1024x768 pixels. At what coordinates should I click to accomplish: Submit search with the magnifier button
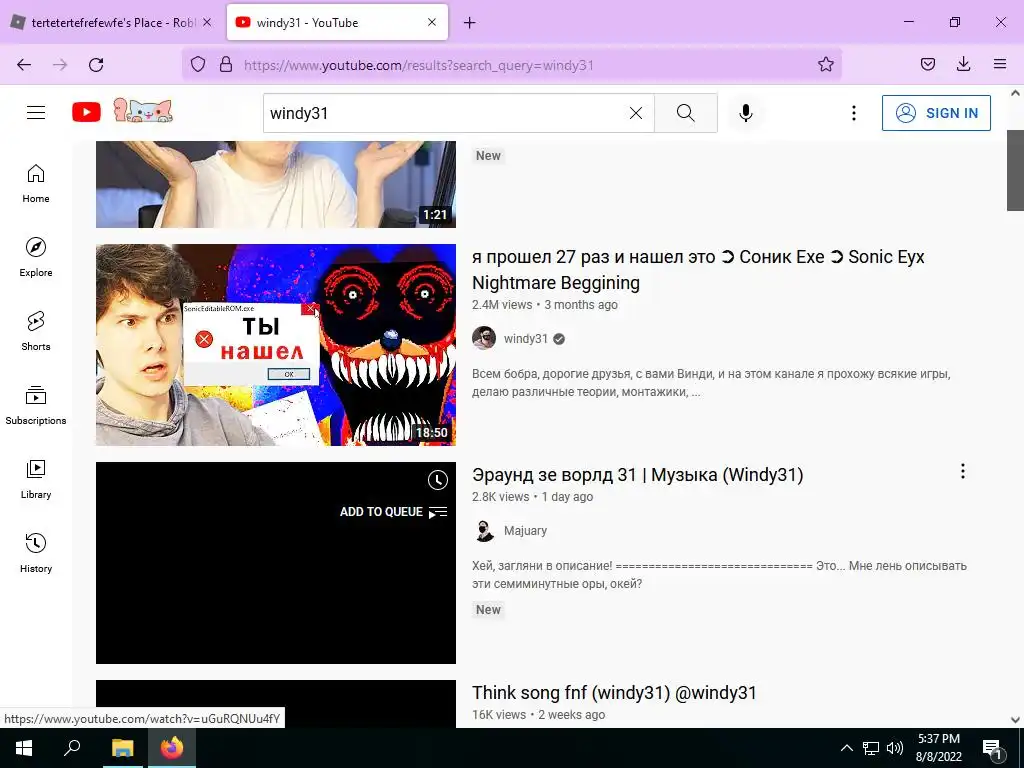(x=686, y=113)
